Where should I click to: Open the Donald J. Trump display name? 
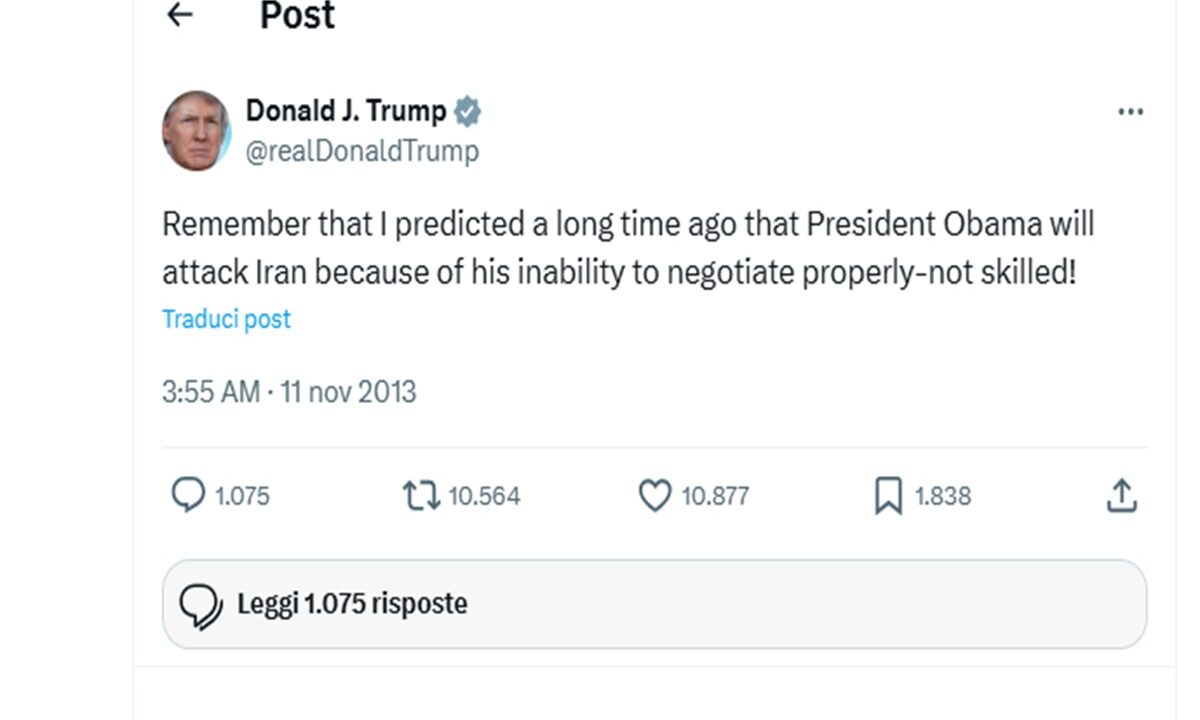click(x=345, y=110)
